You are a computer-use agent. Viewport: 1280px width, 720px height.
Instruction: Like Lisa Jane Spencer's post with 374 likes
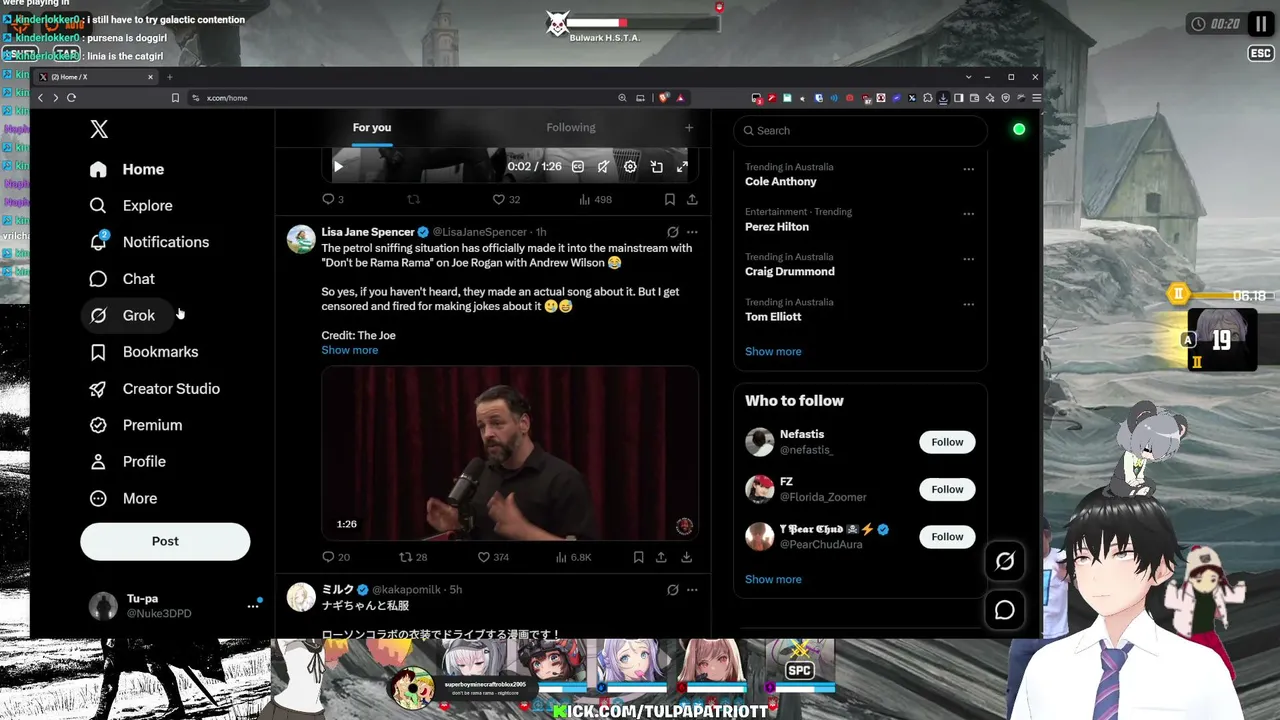(493, 557)
